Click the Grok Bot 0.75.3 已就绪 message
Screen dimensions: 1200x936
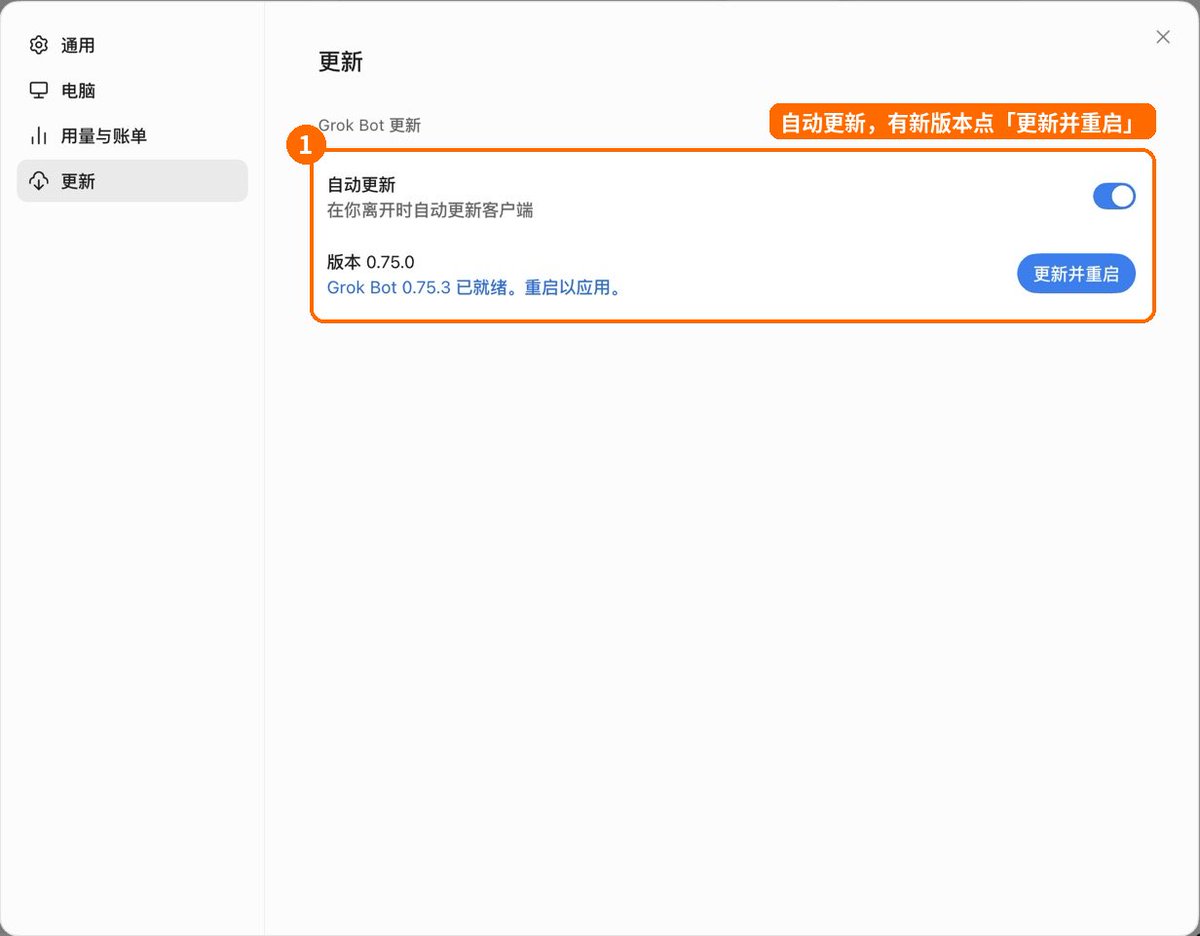476,288
